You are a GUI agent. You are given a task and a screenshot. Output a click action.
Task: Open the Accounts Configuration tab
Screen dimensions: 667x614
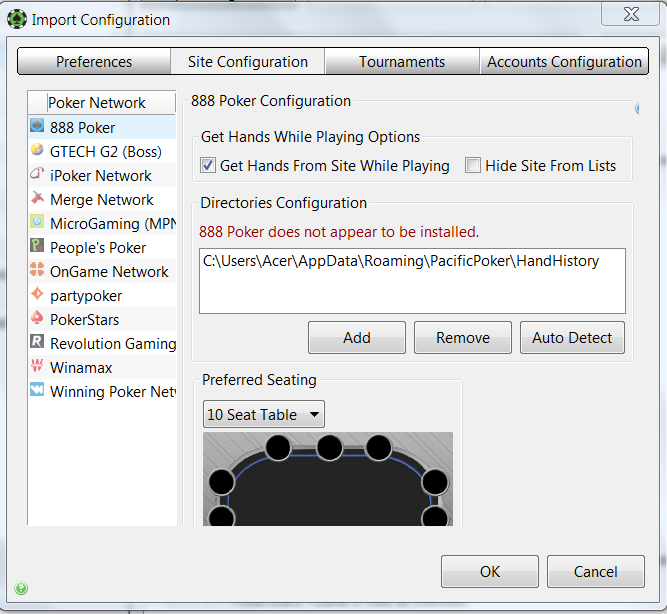coord(564,62)
